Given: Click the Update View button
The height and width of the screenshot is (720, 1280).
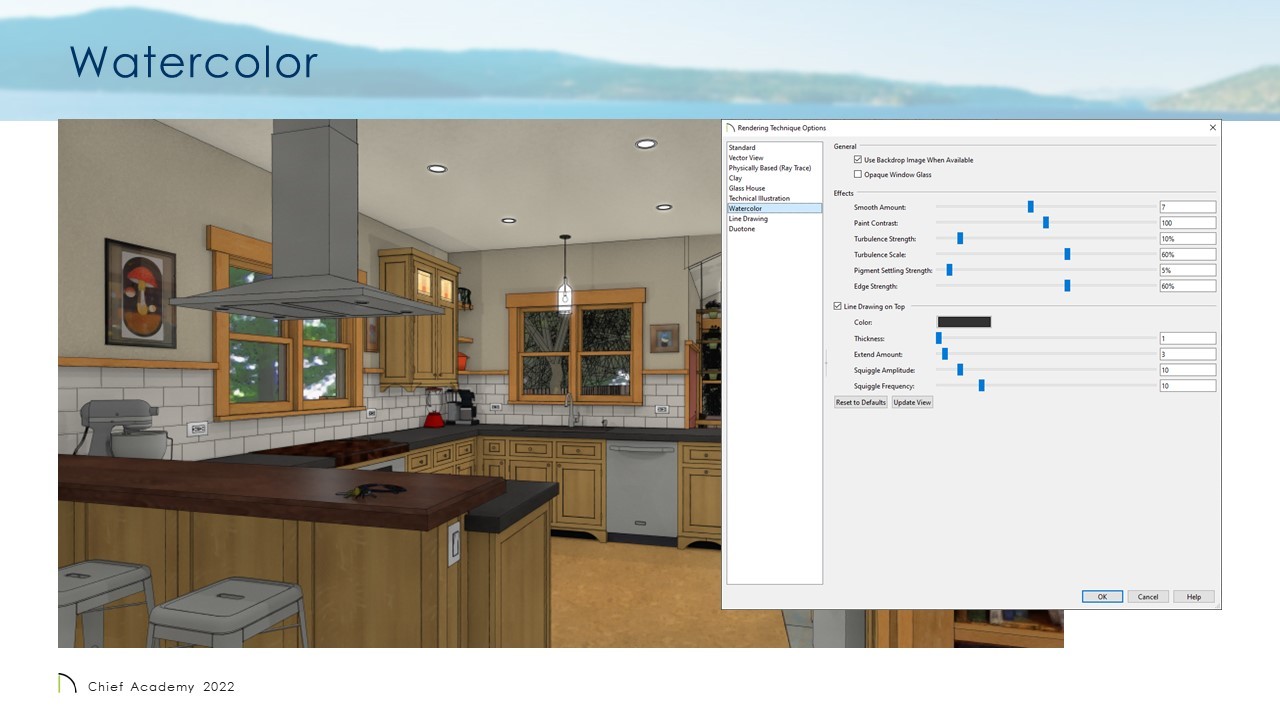Looking at the screenshot, I should [912, 402].
